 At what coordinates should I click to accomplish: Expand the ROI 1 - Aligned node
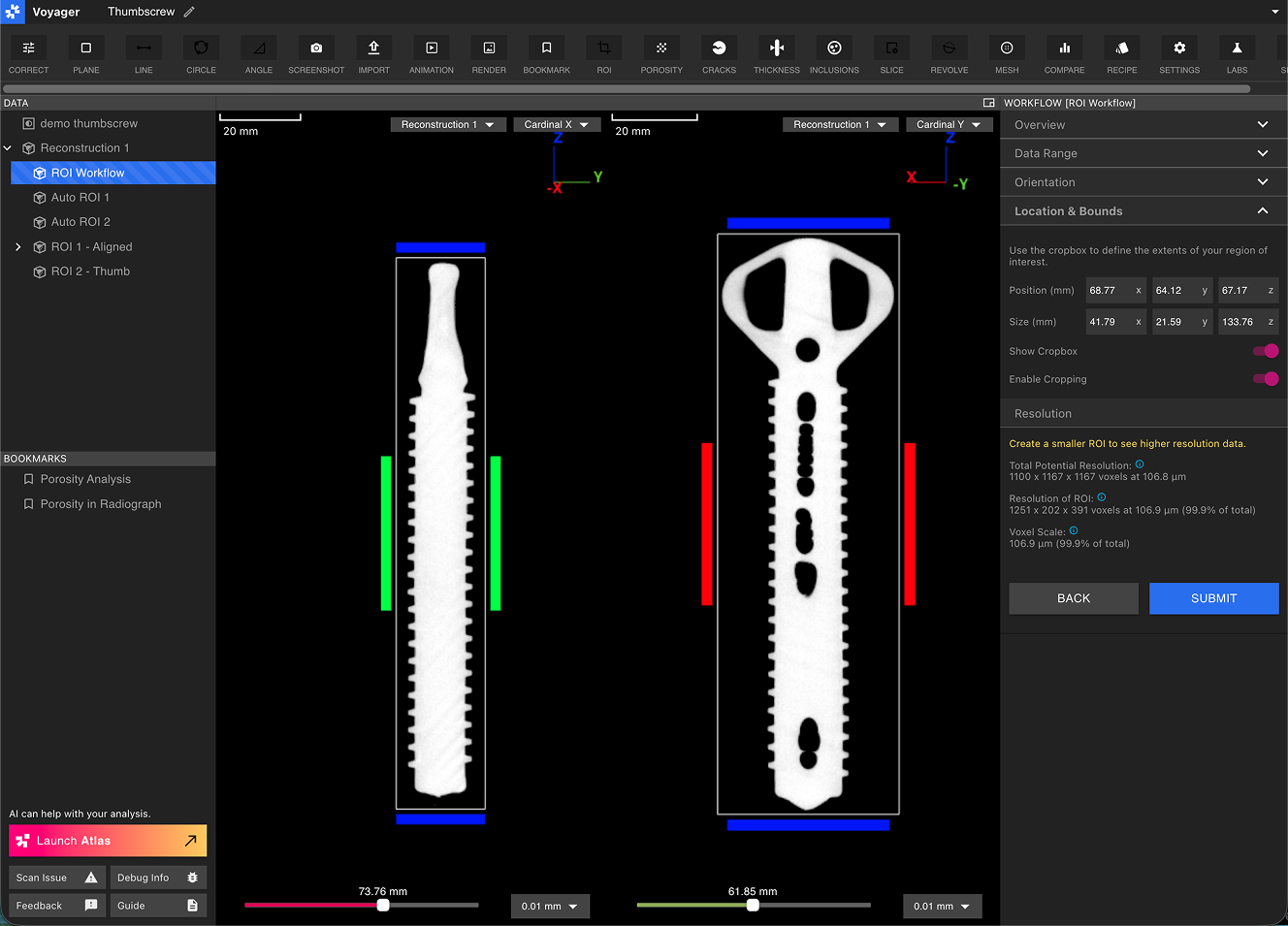point(17,247)
